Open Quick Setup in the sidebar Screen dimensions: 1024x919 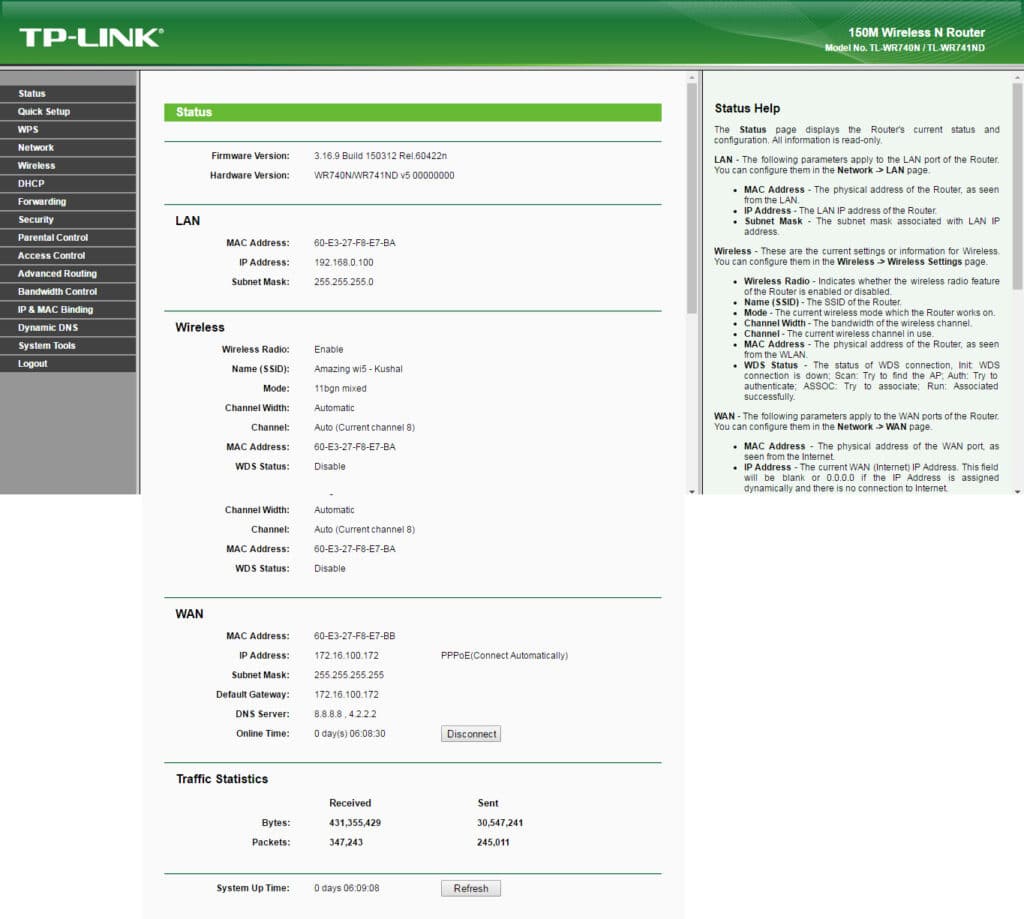click(68, 112)
